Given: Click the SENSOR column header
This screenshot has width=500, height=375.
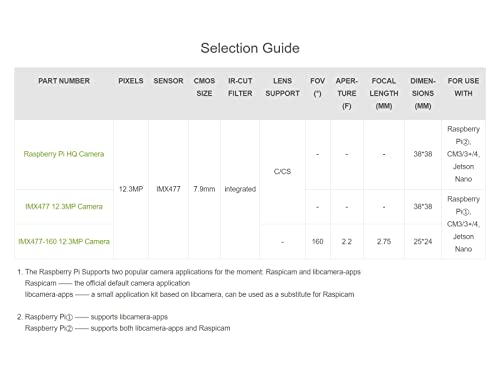Looking at the screenshot, I should [x=168, y=81].
